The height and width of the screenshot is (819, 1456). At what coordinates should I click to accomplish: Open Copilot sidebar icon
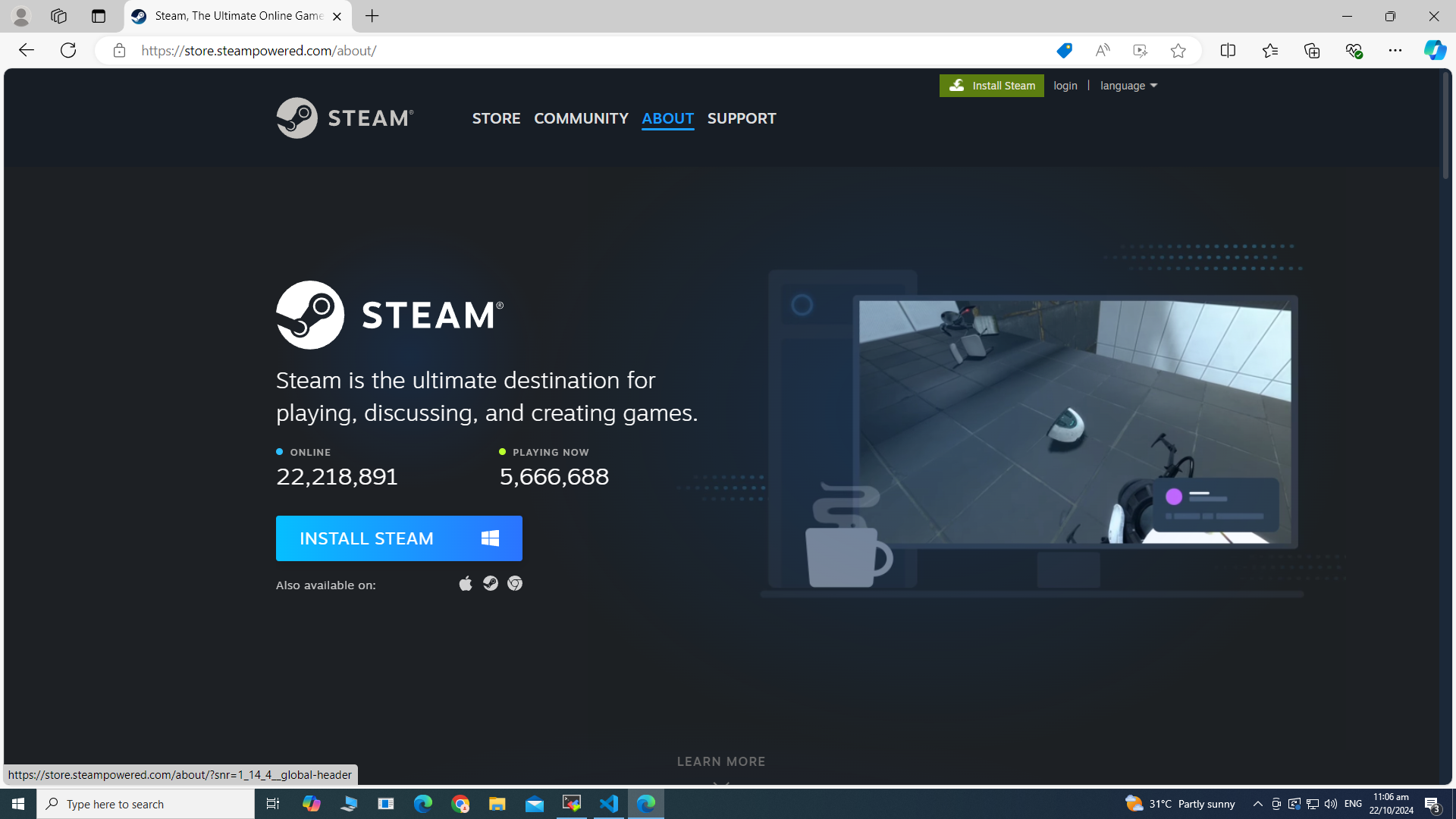coord(1434,51)
